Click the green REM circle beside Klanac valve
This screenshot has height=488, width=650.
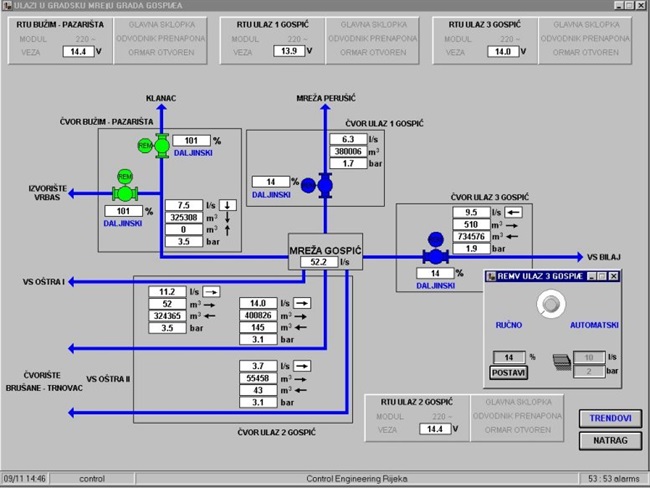click(145, 146)
